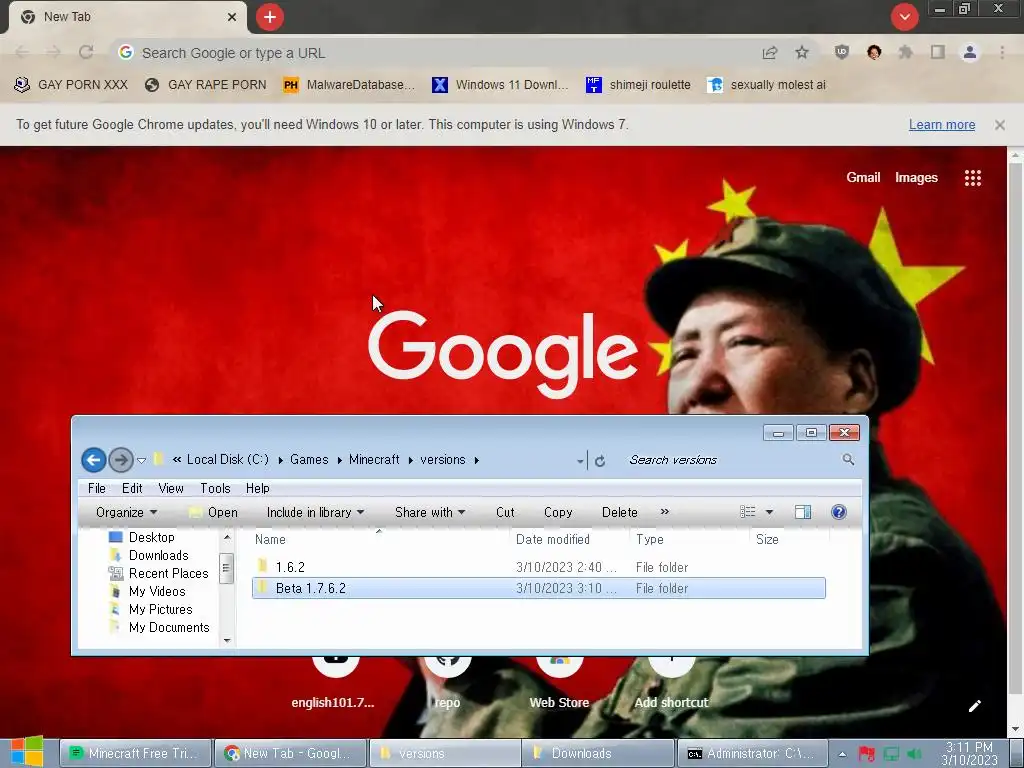Screen dimensions: 1024x768
Task: Open the Explorer View menu
Action: click(x=171, y=488)
